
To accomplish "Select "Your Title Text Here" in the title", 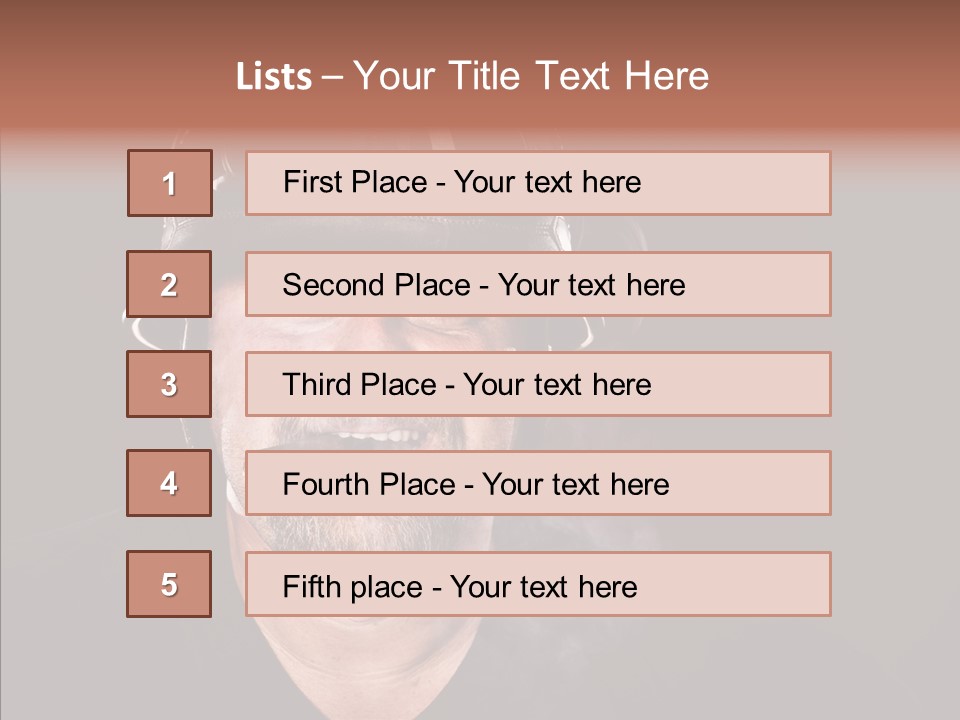I will (531, 76).
